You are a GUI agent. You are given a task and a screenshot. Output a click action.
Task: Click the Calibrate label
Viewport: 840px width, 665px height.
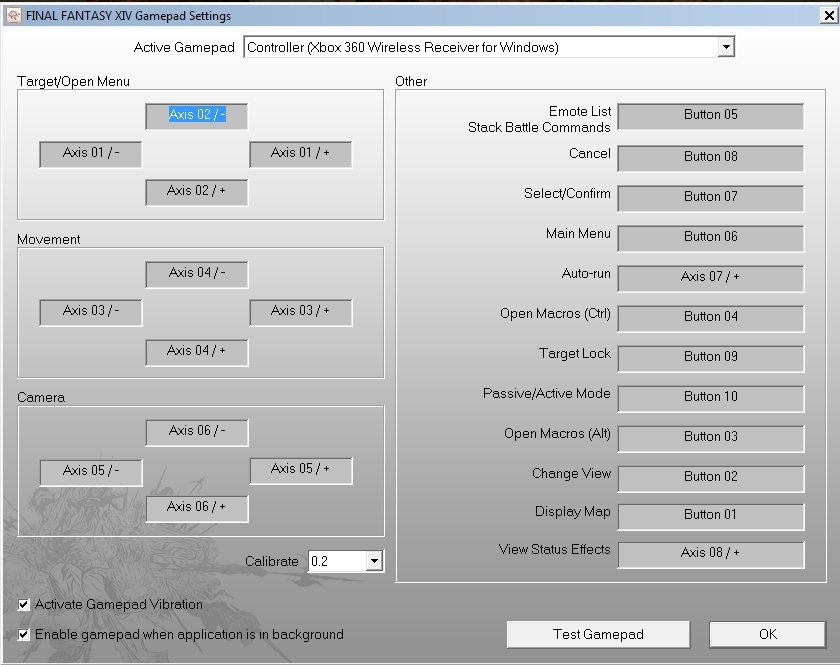tap(272, 562)
